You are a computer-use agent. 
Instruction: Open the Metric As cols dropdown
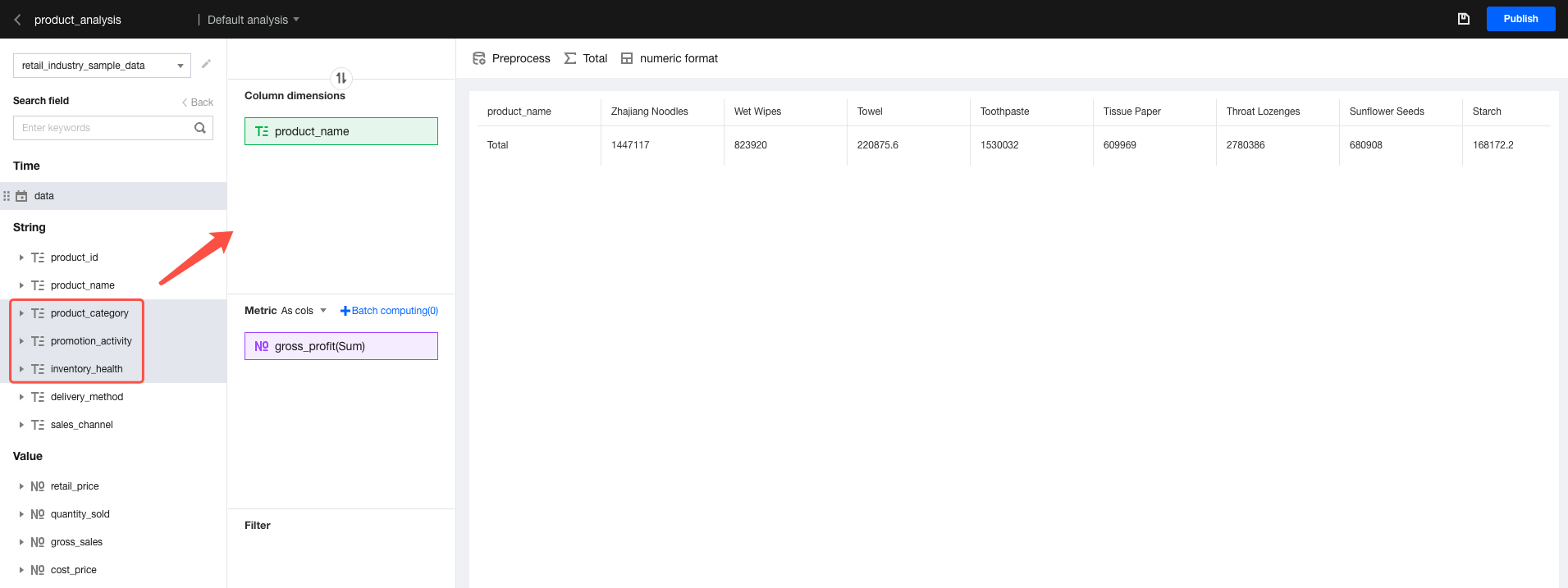click(304, 311)
